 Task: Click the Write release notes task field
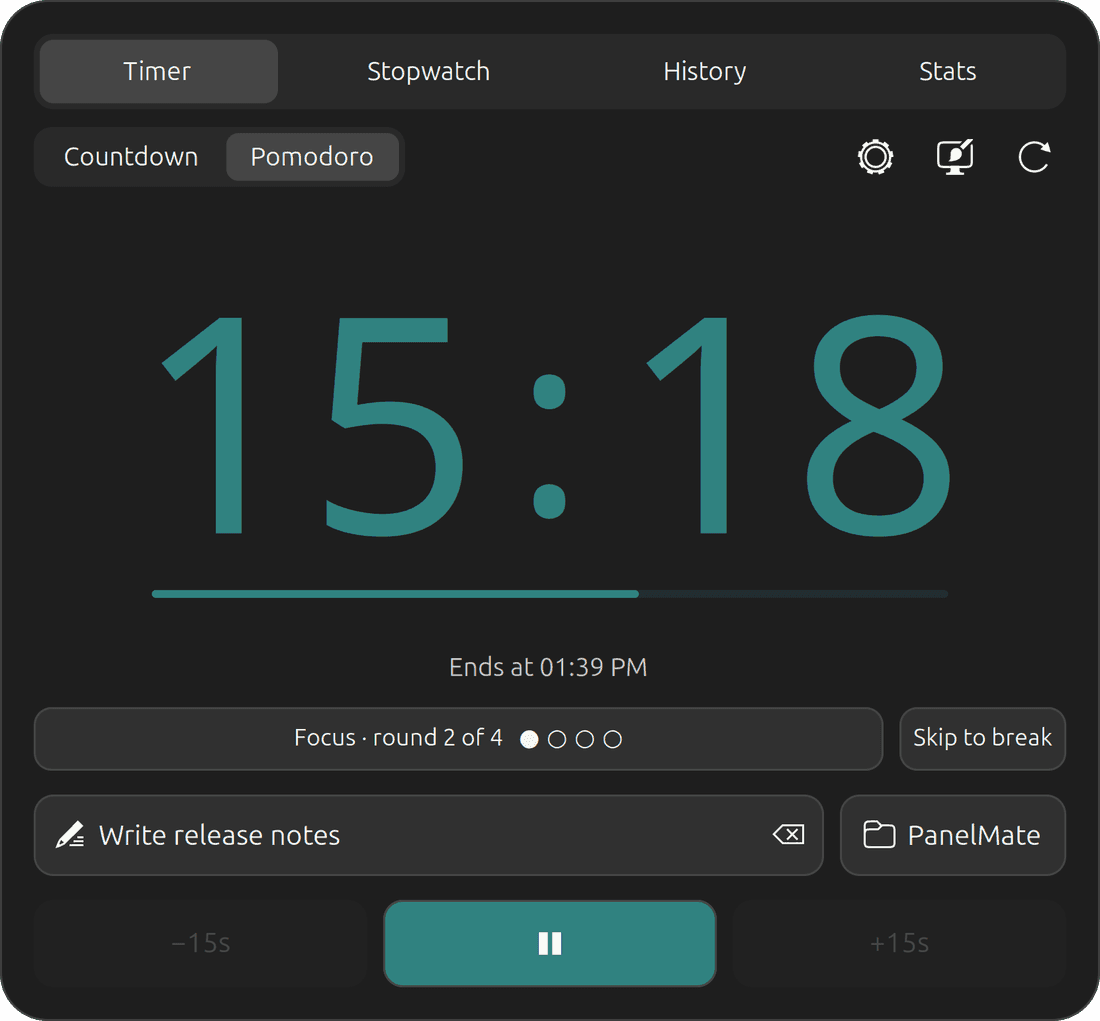coord(429,835)
